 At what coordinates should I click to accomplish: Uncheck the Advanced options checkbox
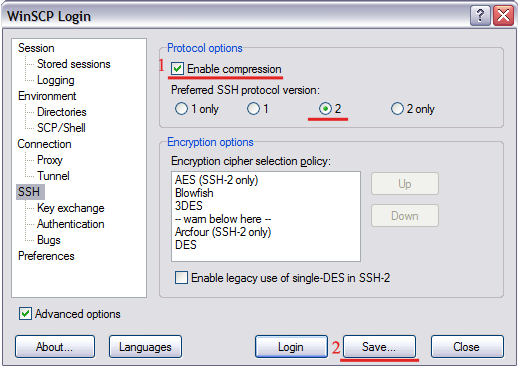click(x=25, y=314)
